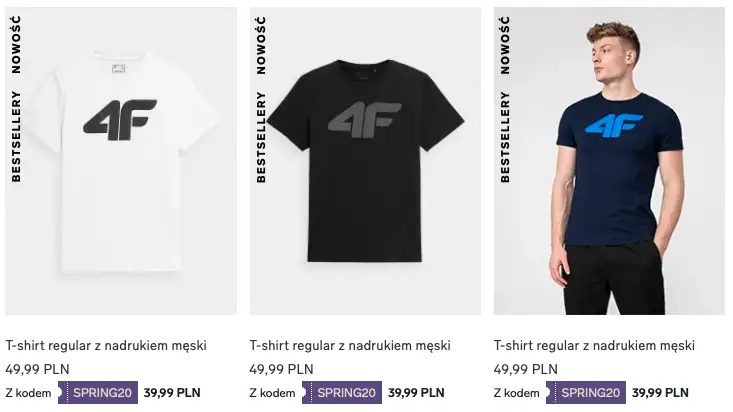733x412 pixels.
Task: Click the BESTSELLERY badge on the black T-shirt
Action: tap(261, 137)
